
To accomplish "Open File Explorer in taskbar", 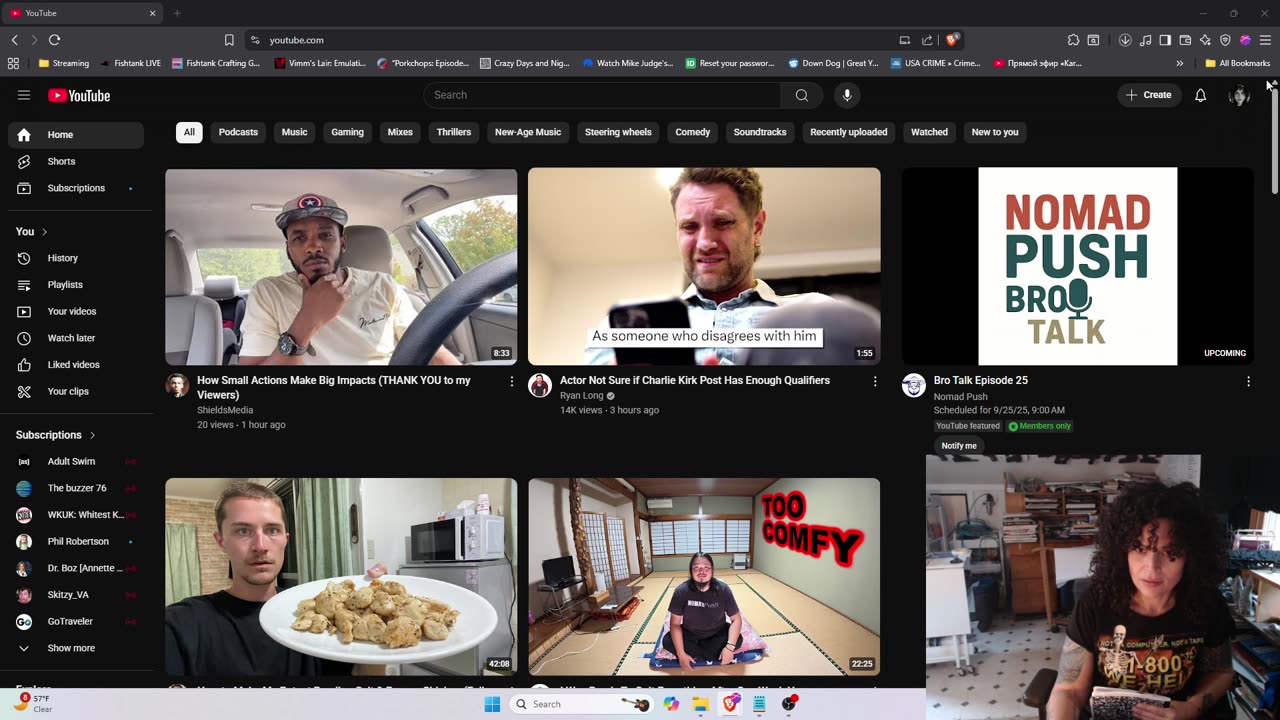I will tap(701, 704).
